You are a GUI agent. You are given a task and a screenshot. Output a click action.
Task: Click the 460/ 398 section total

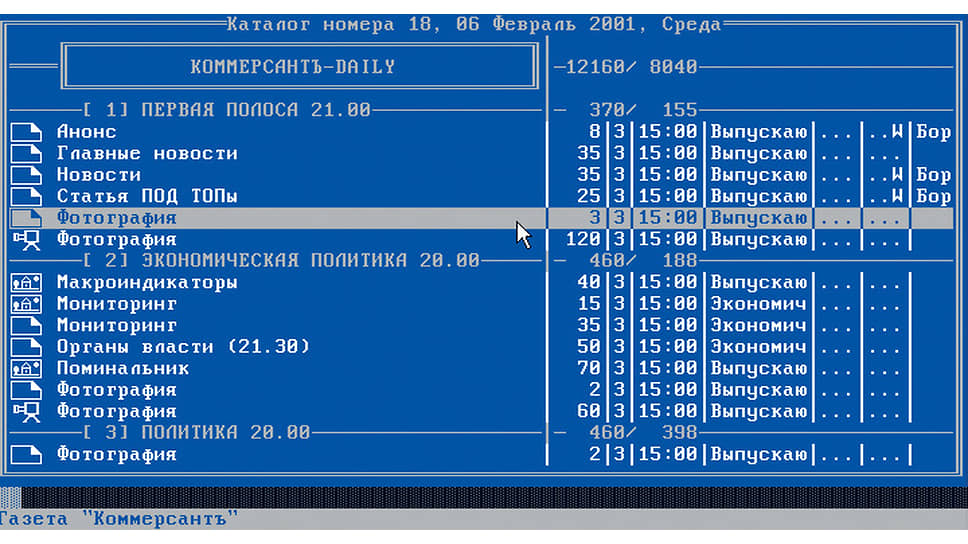click(643, 433)
